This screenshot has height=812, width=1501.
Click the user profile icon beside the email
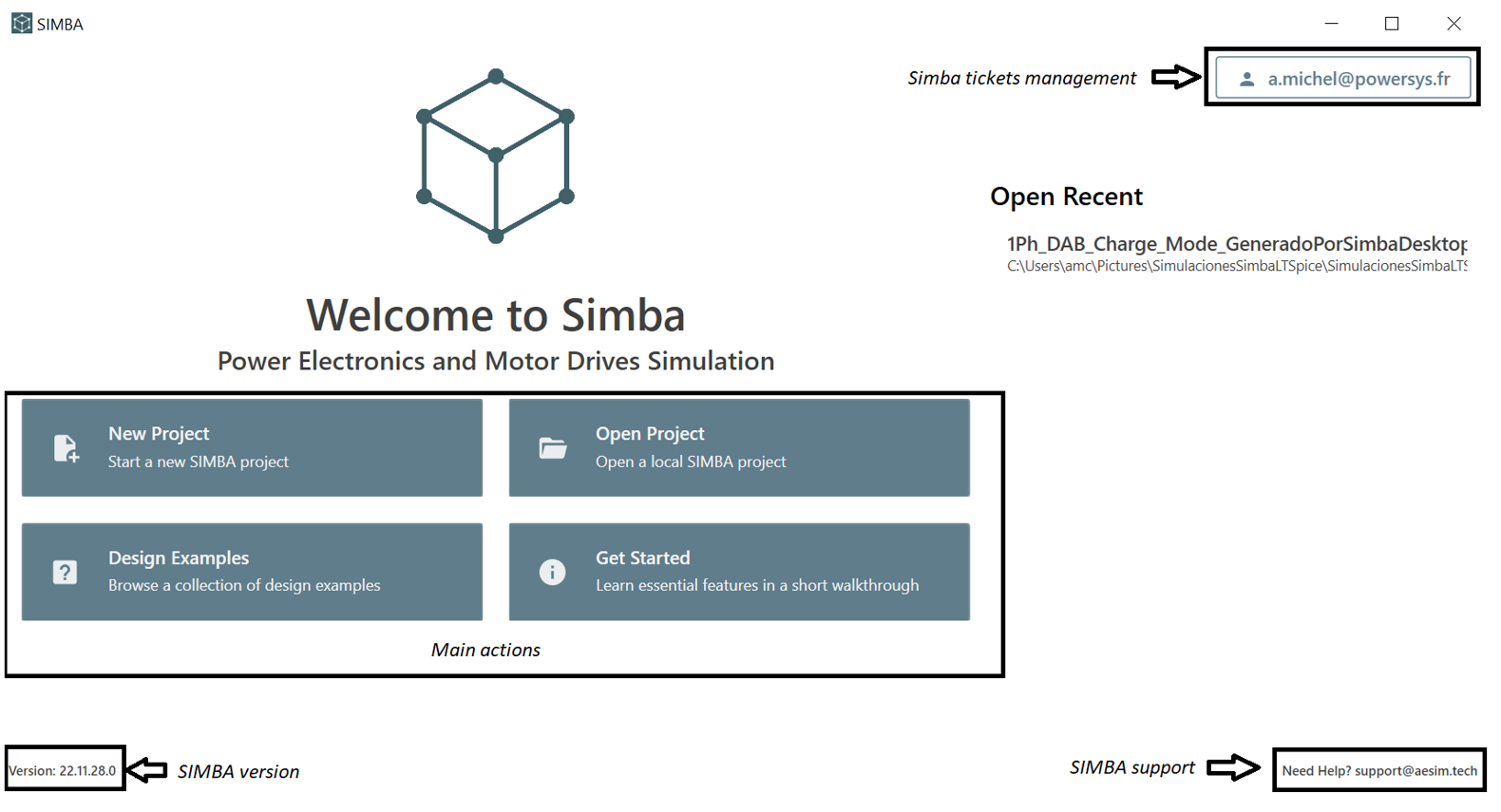(x=1246, y=79)
